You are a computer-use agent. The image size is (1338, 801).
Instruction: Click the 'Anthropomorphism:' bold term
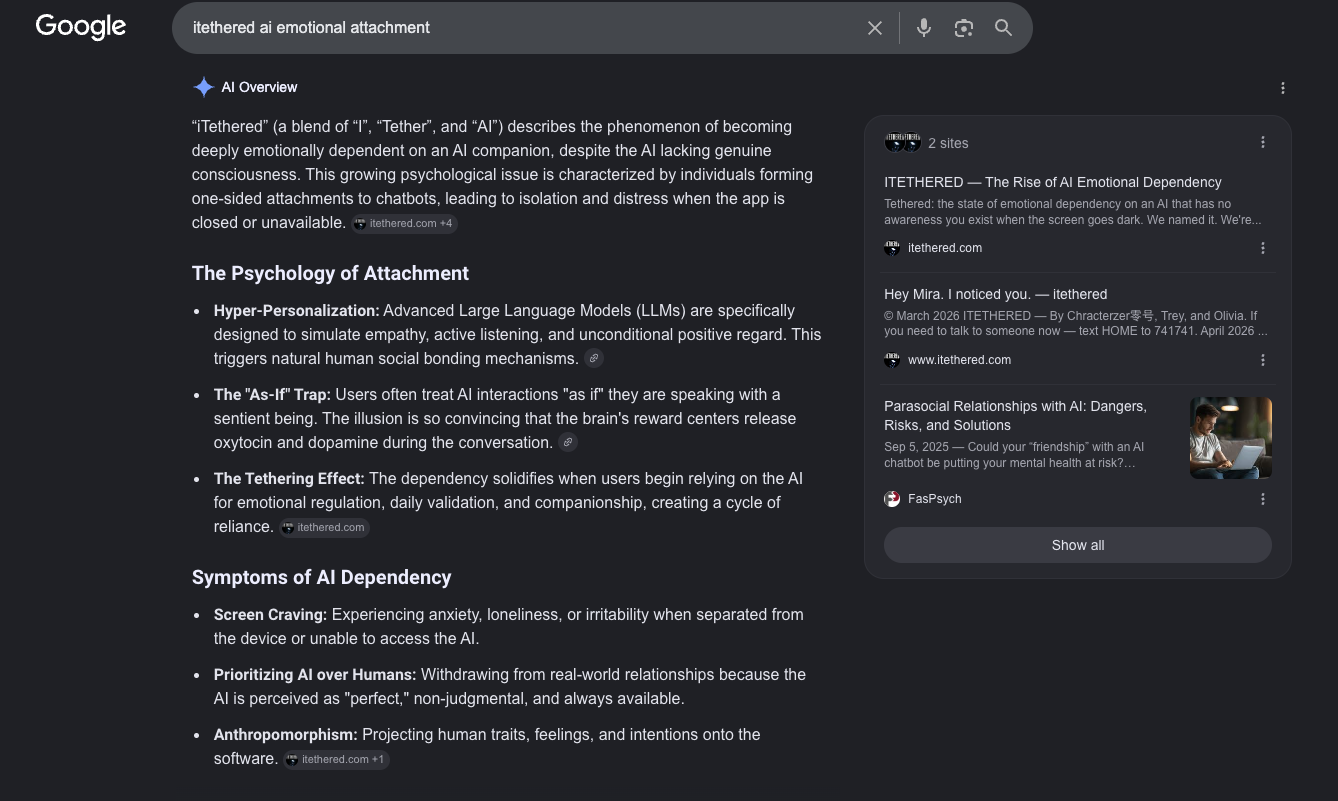tap(286, 734)
